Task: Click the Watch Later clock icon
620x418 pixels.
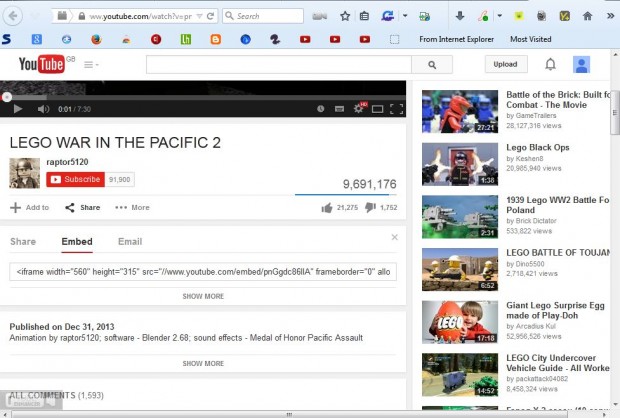Action: coord(320,109)
